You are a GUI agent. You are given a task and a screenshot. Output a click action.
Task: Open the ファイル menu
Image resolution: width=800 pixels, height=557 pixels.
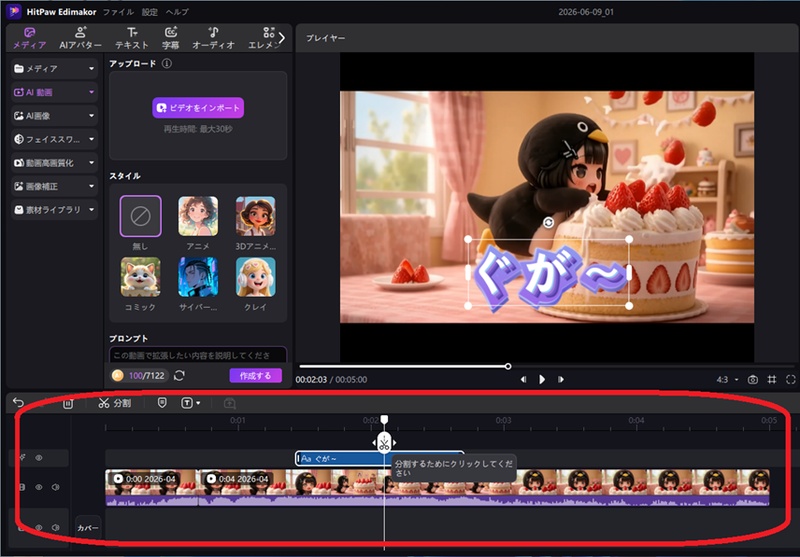tap(118, 12)
